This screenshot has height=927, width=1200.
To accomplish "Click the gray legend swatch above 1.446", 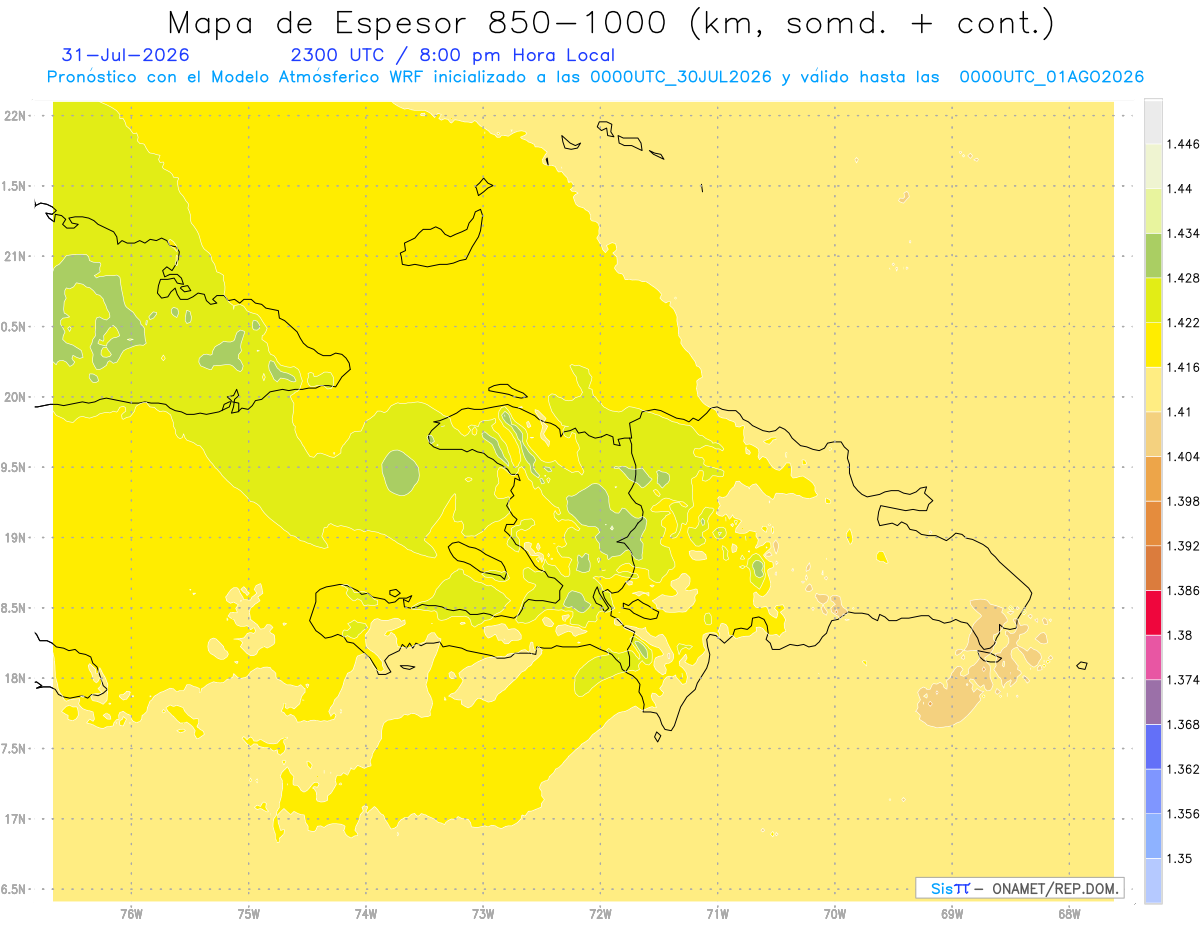I will click(1153, 121).
